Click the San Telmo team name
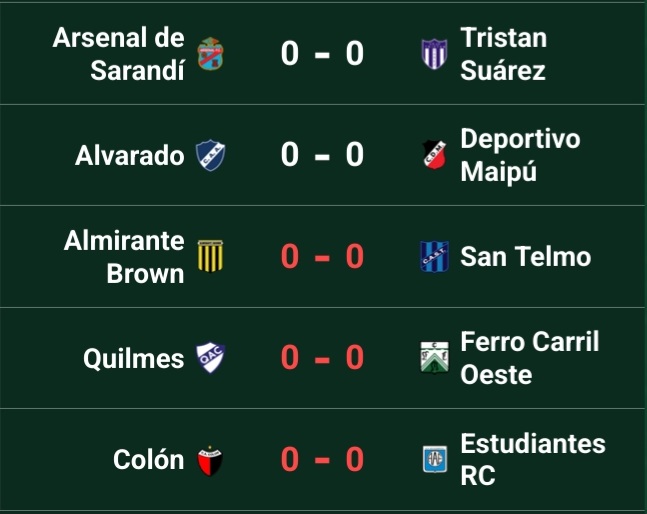This screenshot has height=514, width=647. point(526,257)
